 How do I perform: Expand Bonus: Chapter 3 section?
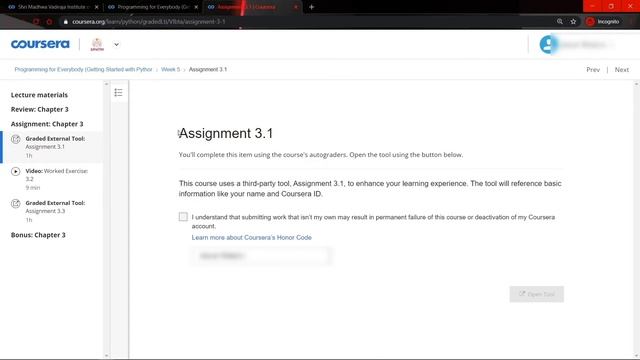[x=38, y=235]
